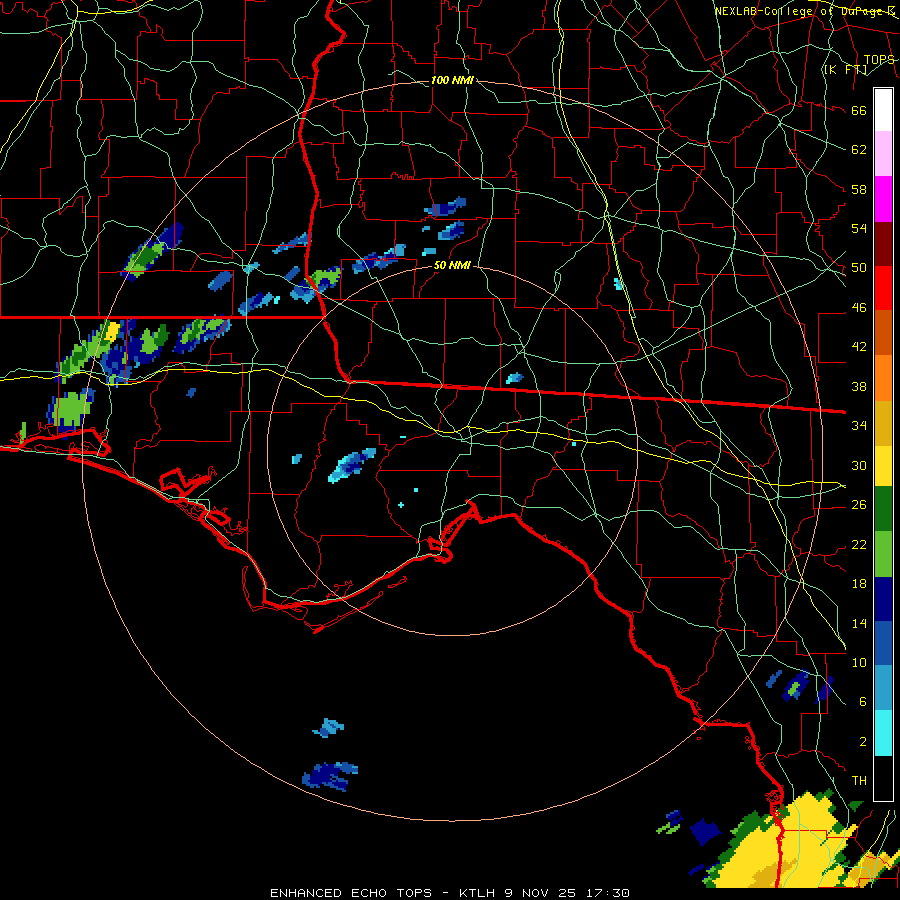Screen dimensions: 900x900
Task: Click the dark green legend swatch
Action: click(x=883, y=509)
